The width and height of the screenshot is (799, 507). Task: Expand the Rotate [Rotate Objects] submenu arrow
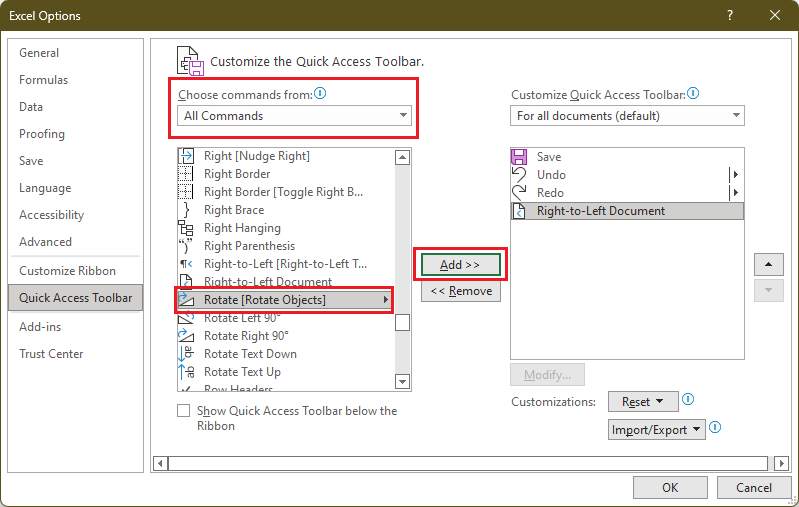coord(386,300)
